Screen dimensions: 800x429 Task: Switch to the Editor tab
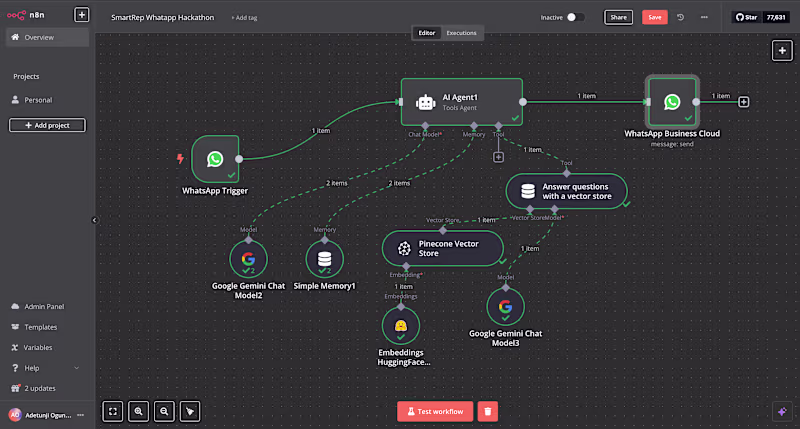coord(427,33)
